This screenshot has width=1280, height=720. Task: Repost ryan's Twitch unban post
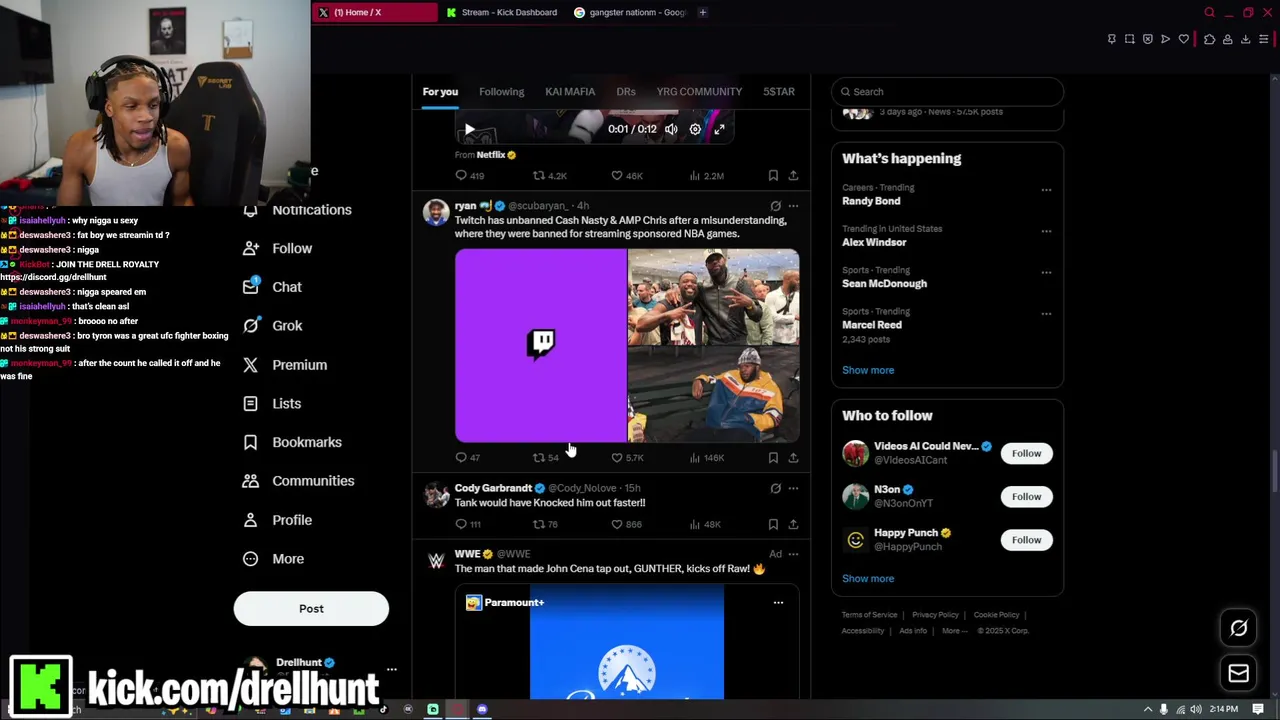[545, 457]
